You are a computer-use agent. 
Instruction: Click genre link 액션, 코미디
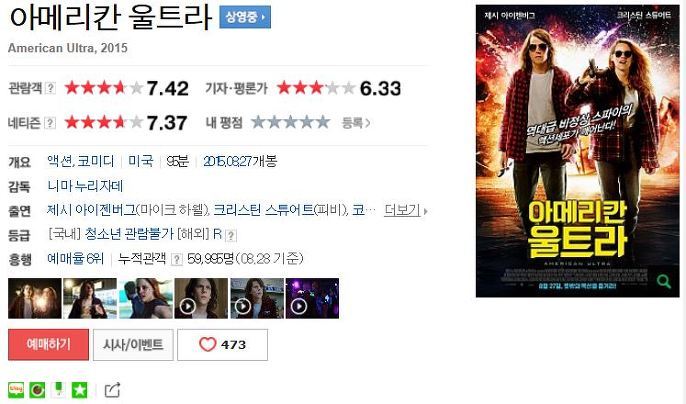(81, 162)
